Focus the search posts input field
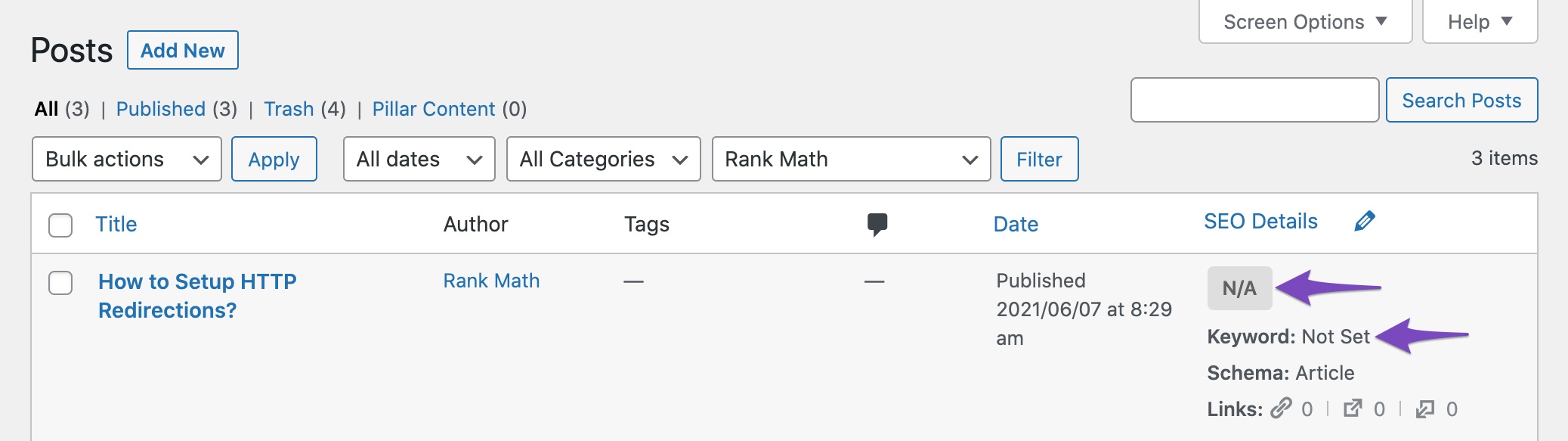 (x=1255, y=100)
